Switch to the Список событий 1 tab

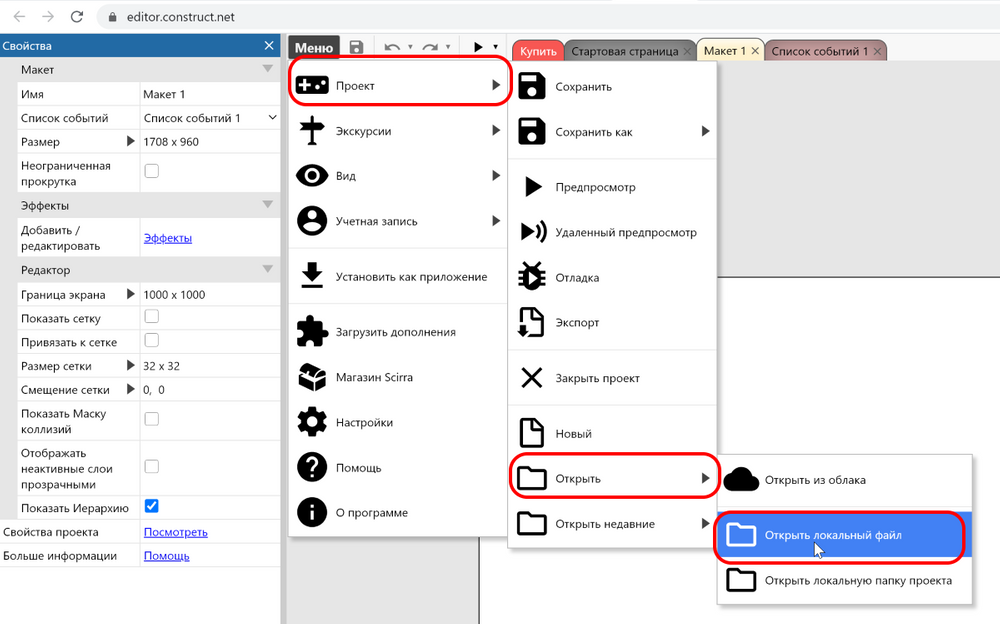click(x=821, y=49)
